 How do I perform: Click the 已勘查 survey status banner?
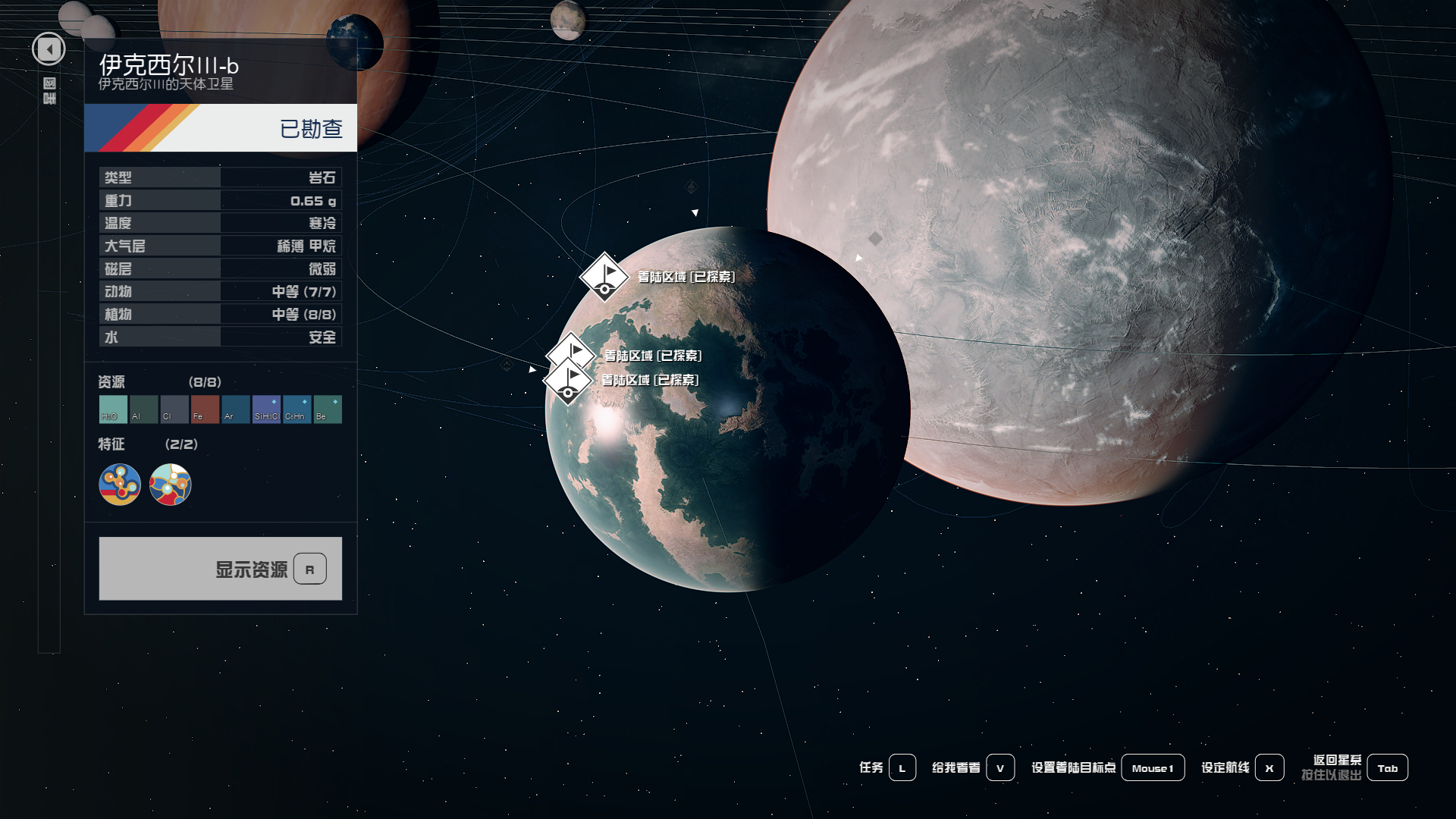[221, 128]
